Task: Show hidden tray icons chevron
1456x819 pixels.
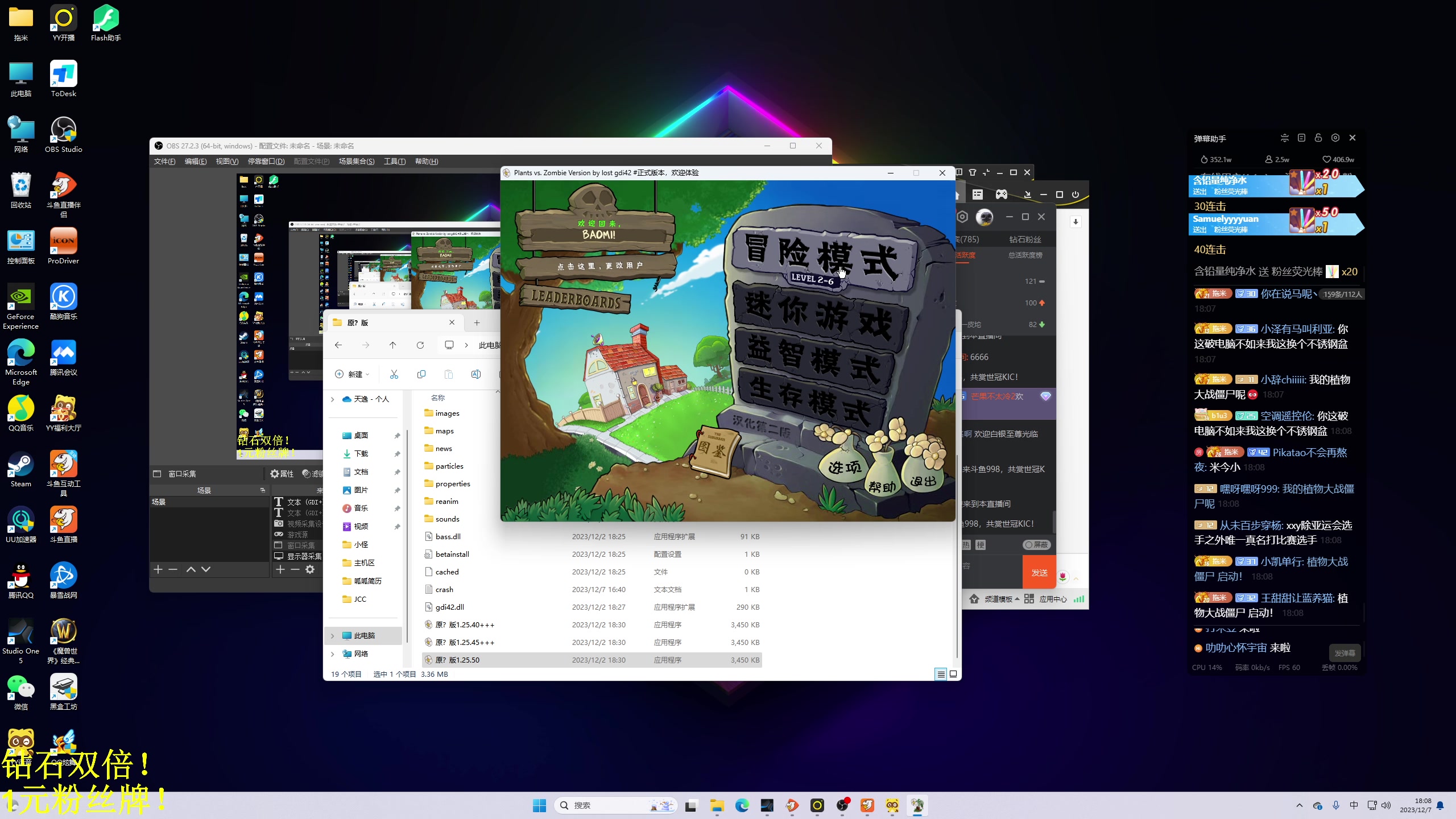Action: point(1299,805)
